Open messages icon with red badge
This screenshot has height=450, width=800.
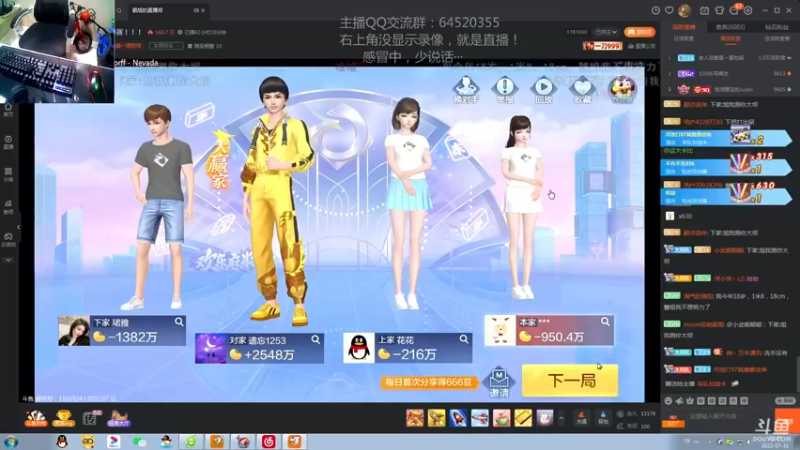tap(735, 10)
